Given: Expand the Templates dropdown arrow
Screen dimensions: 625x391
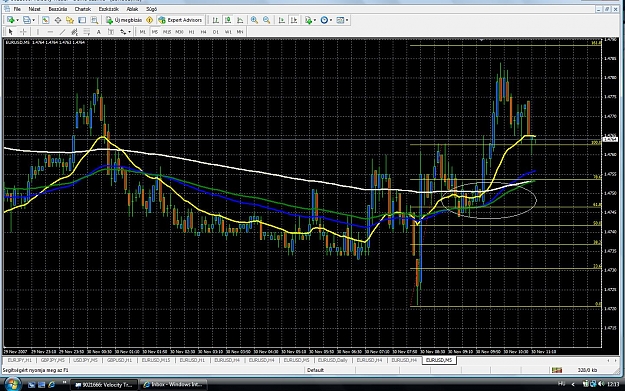Looking at the screenshot, I should pos(347,20).
